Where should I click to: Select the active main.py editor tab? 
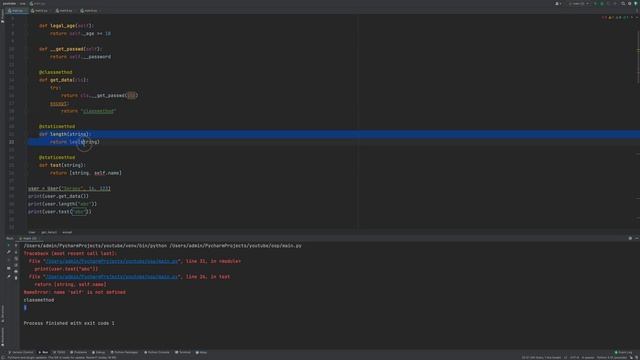click(x=16, y=11)
